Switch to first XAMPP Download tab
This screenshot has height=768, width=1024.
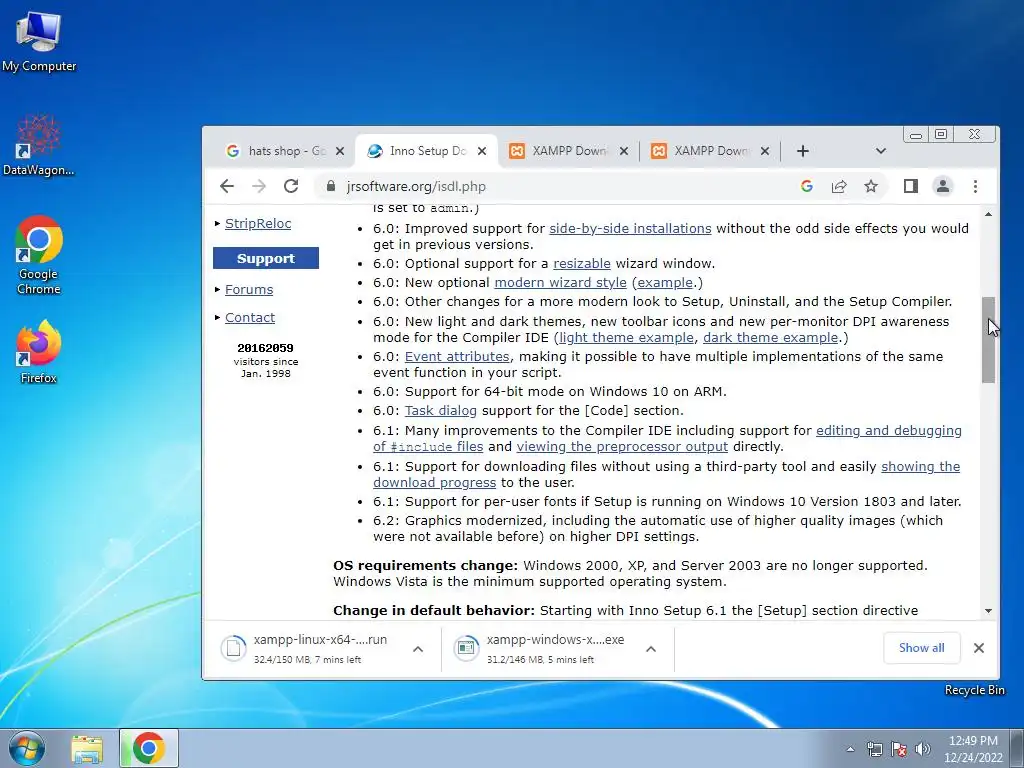569,151
